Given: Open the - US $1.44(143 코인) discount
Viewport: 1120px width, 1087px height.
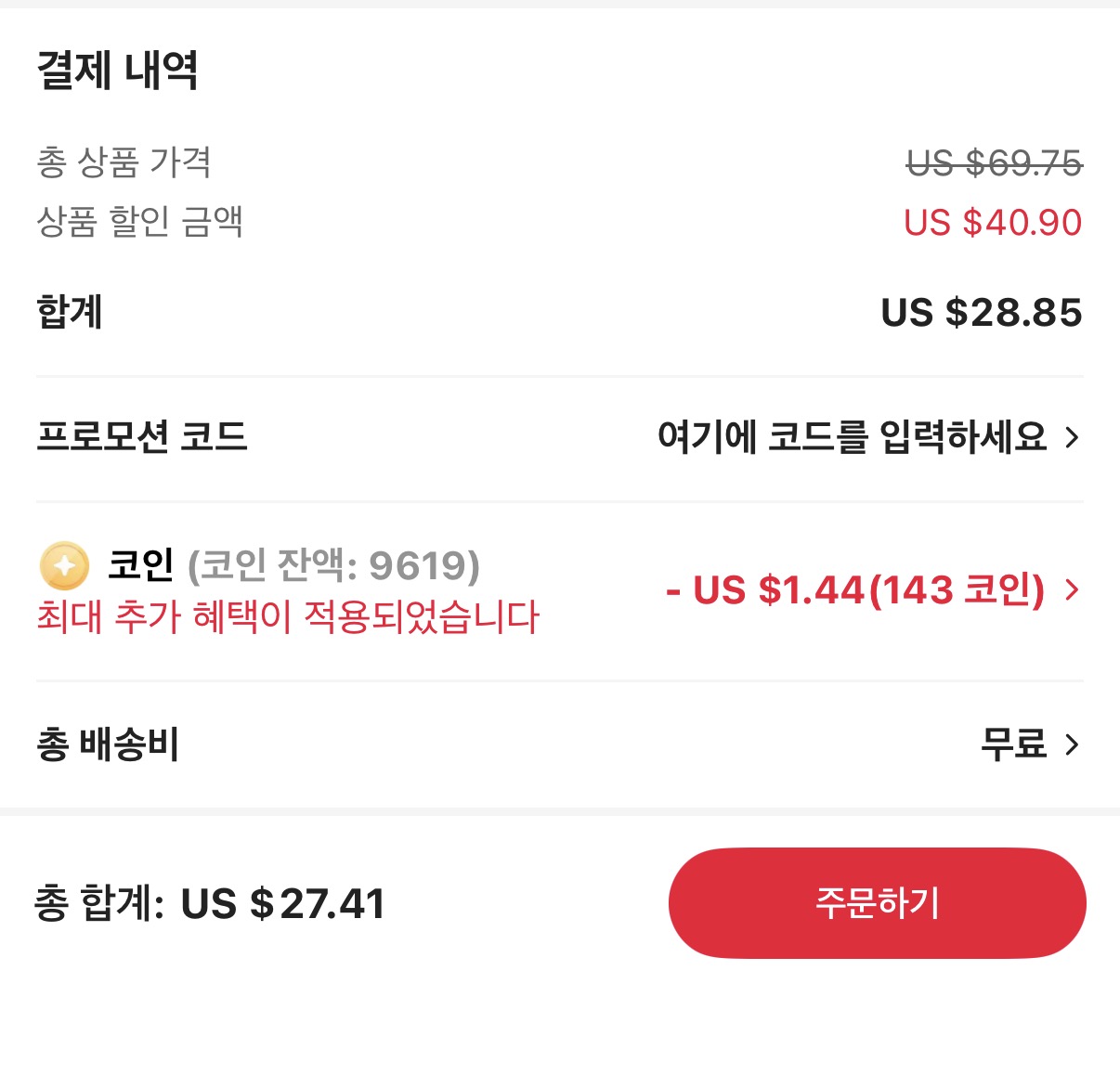Looking at the screenshot, I should coord(855,589).
